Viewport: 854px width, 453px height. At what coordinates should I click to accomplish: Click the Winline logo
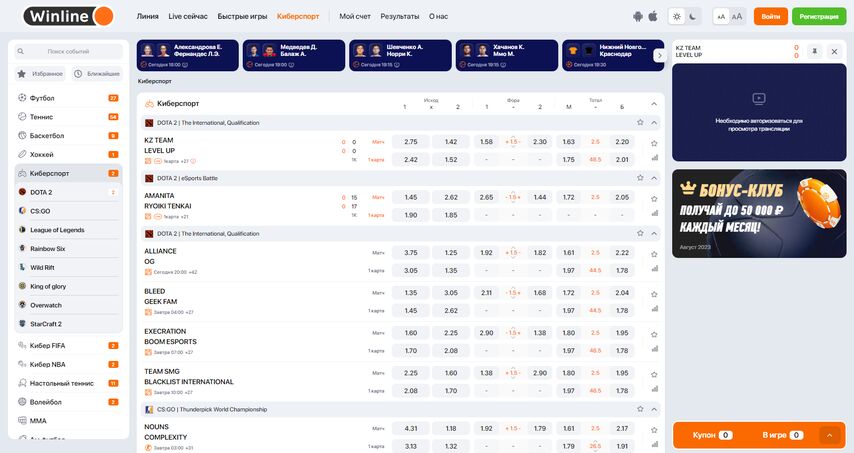[x=69, y=16]
